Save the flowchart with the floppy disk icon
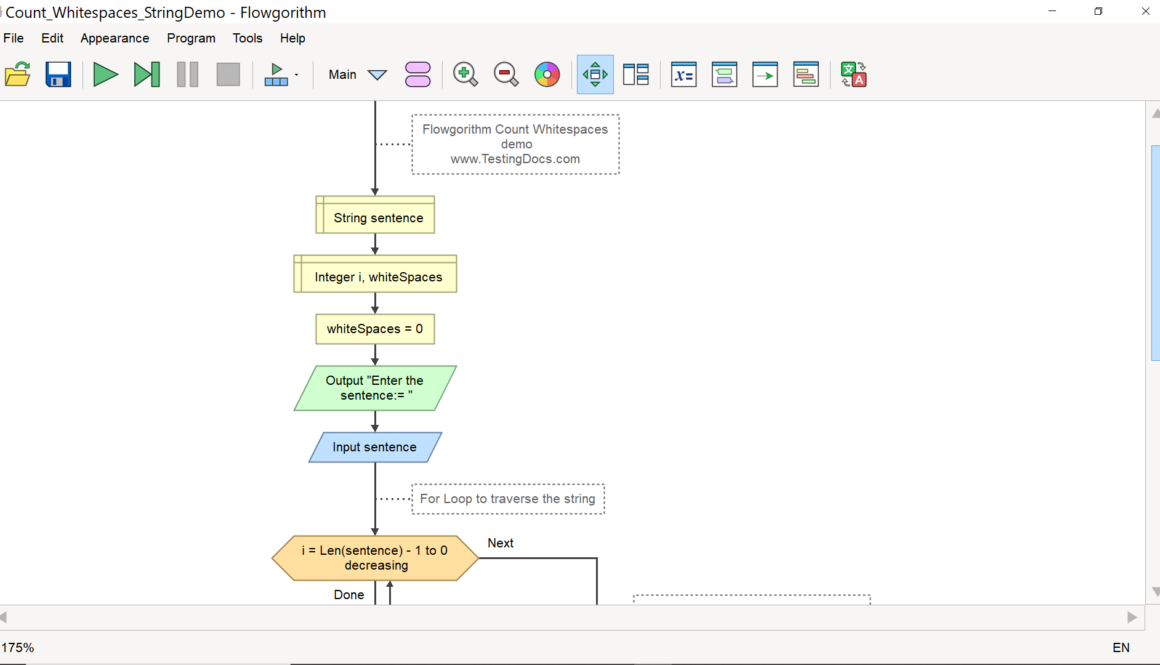Image resolution: width=1160 pixels, height=665 pixels. point(58,75)
